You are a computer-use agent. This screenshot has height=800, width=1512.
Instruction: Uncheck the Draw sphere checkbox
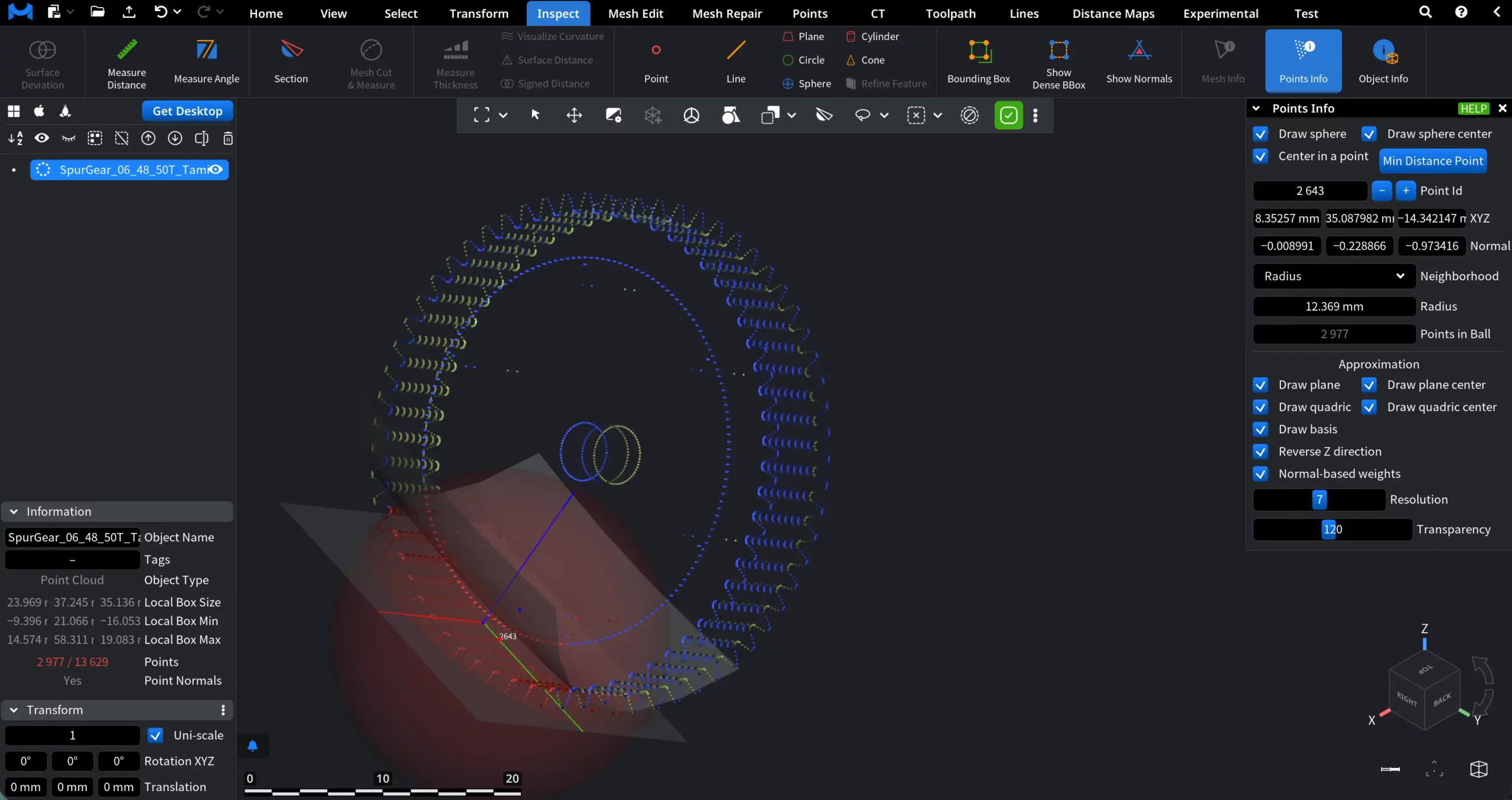point(1260,134)
